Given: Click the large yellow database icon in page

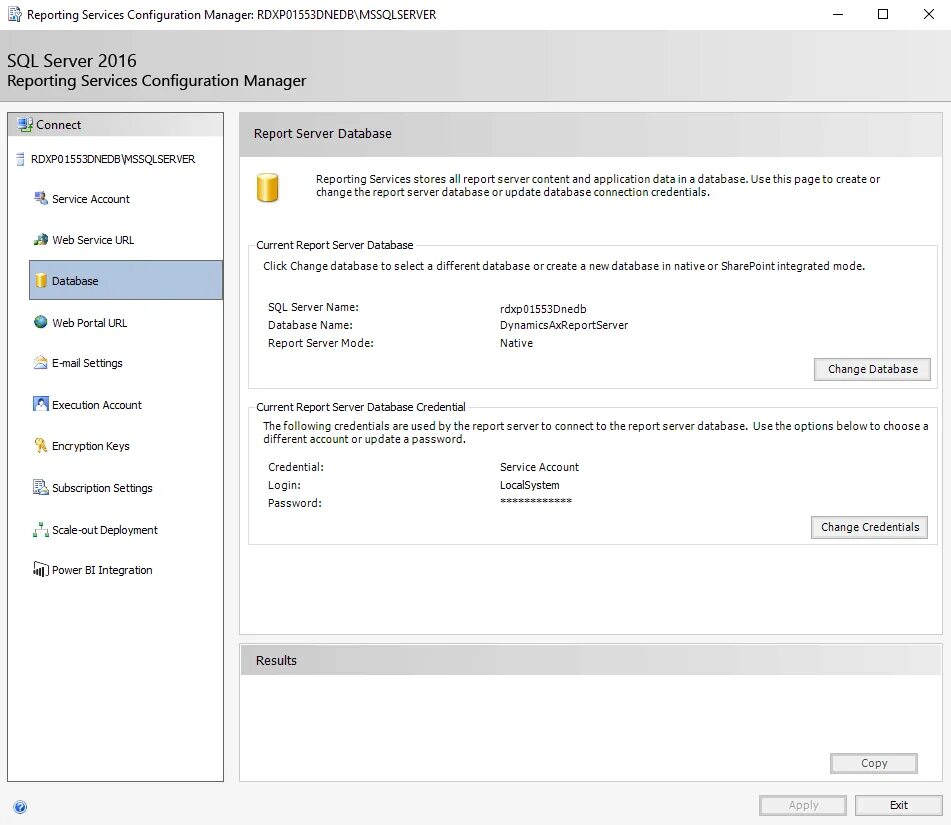Looking at the screenshot, I should tap(267, 187).
